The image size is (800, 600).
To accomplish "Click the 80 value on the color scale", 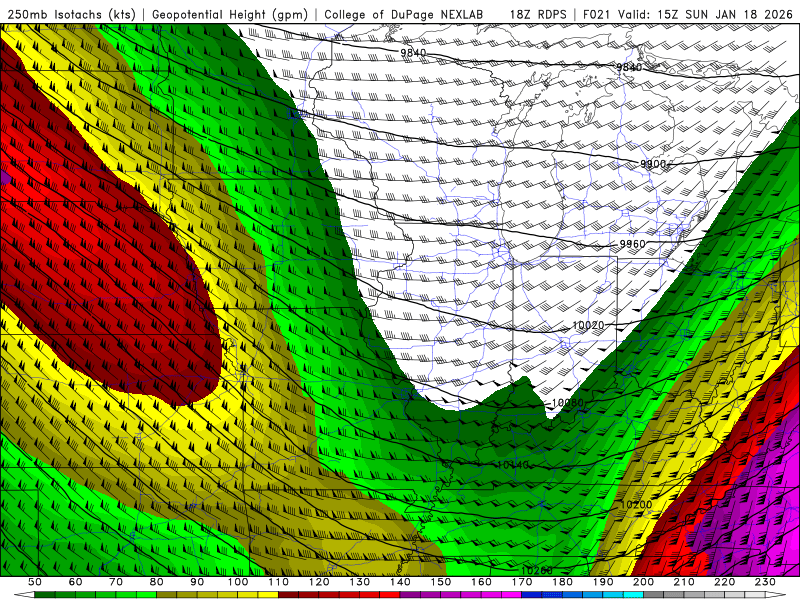I will 157,582.
